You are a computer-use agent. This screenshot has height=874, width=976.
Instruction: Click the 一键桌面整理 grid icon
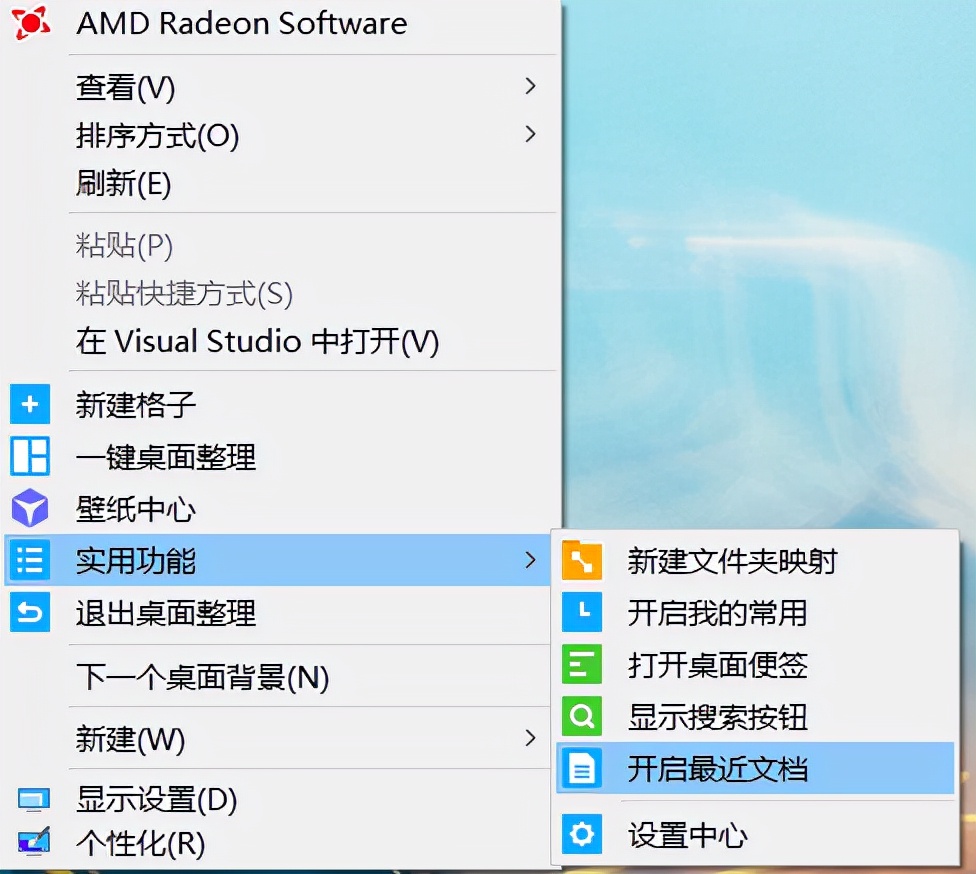(x=30, y=457)
